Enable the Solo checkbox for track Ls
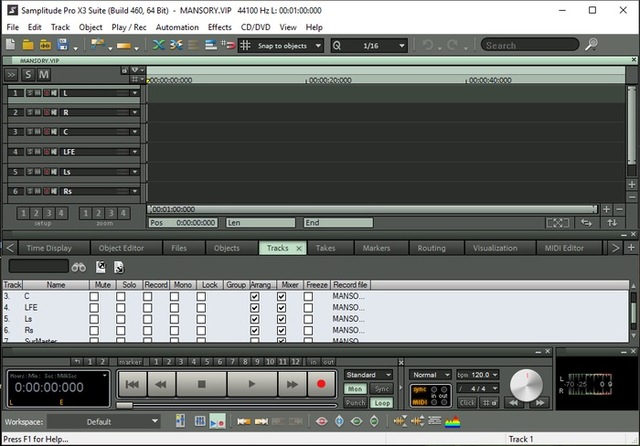Screen dimensions: 640x446 point(122,319)
